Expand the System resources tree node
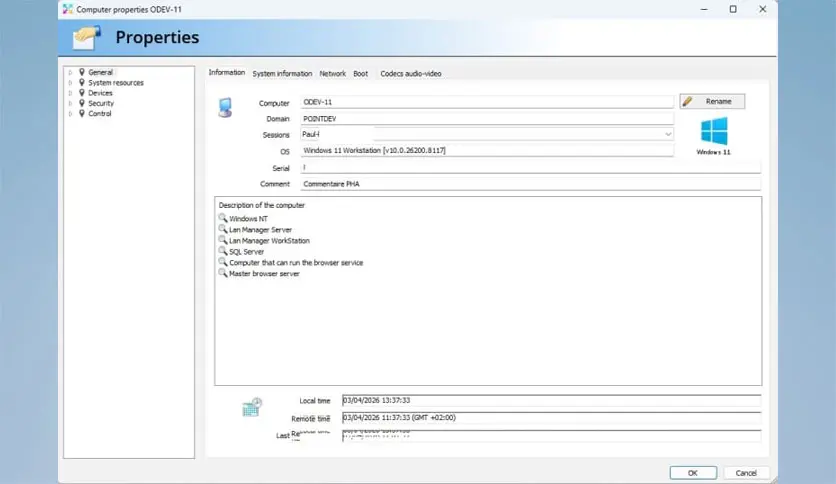 click(x=70, y=83)
